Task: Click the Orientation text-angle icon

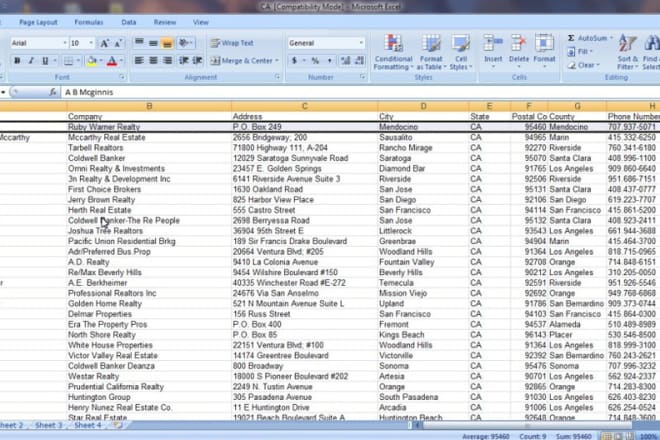Action: pyautogui.click(x=184, y=43)
